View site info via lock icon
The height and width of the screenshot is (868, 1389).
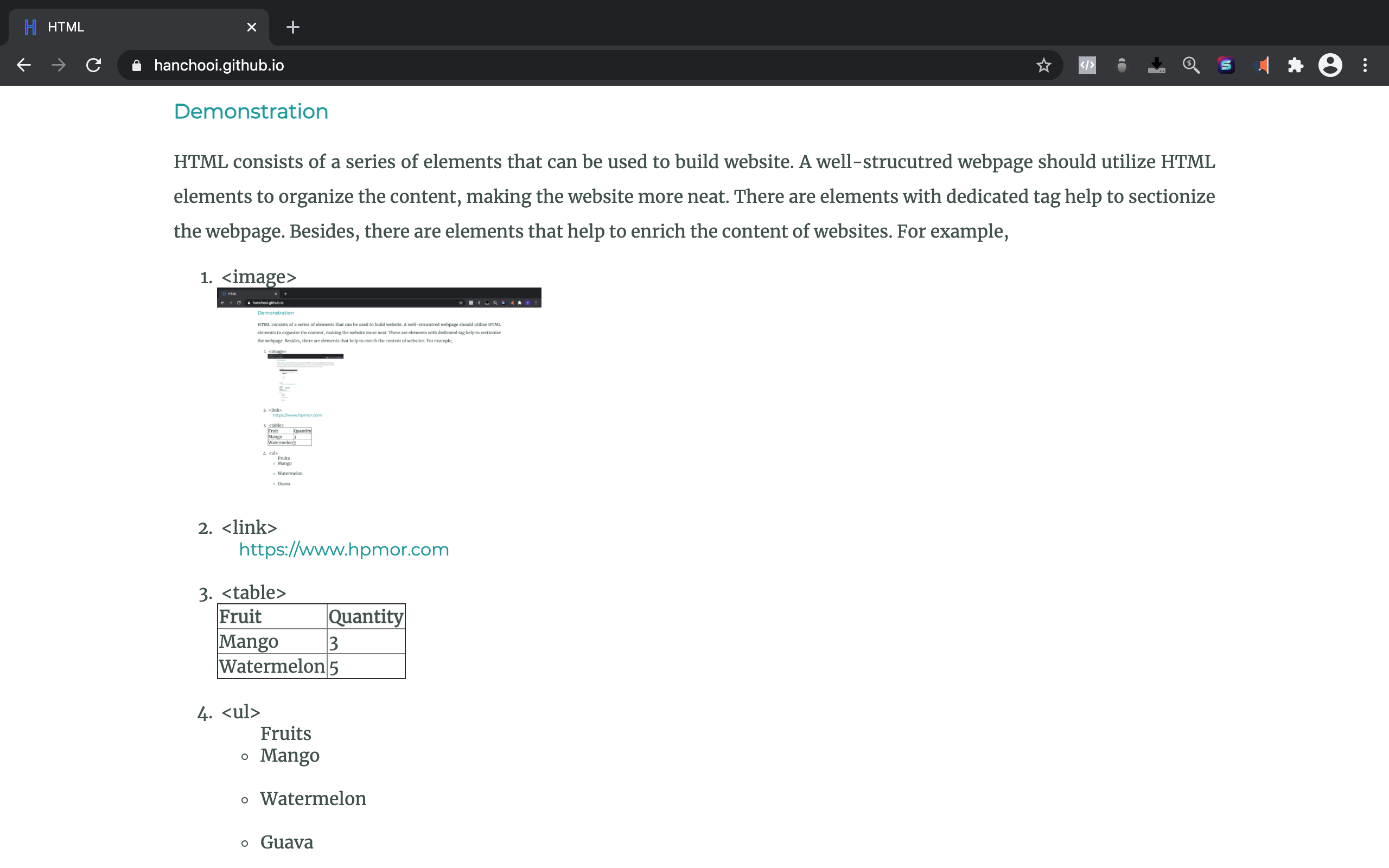coord(137,66)
